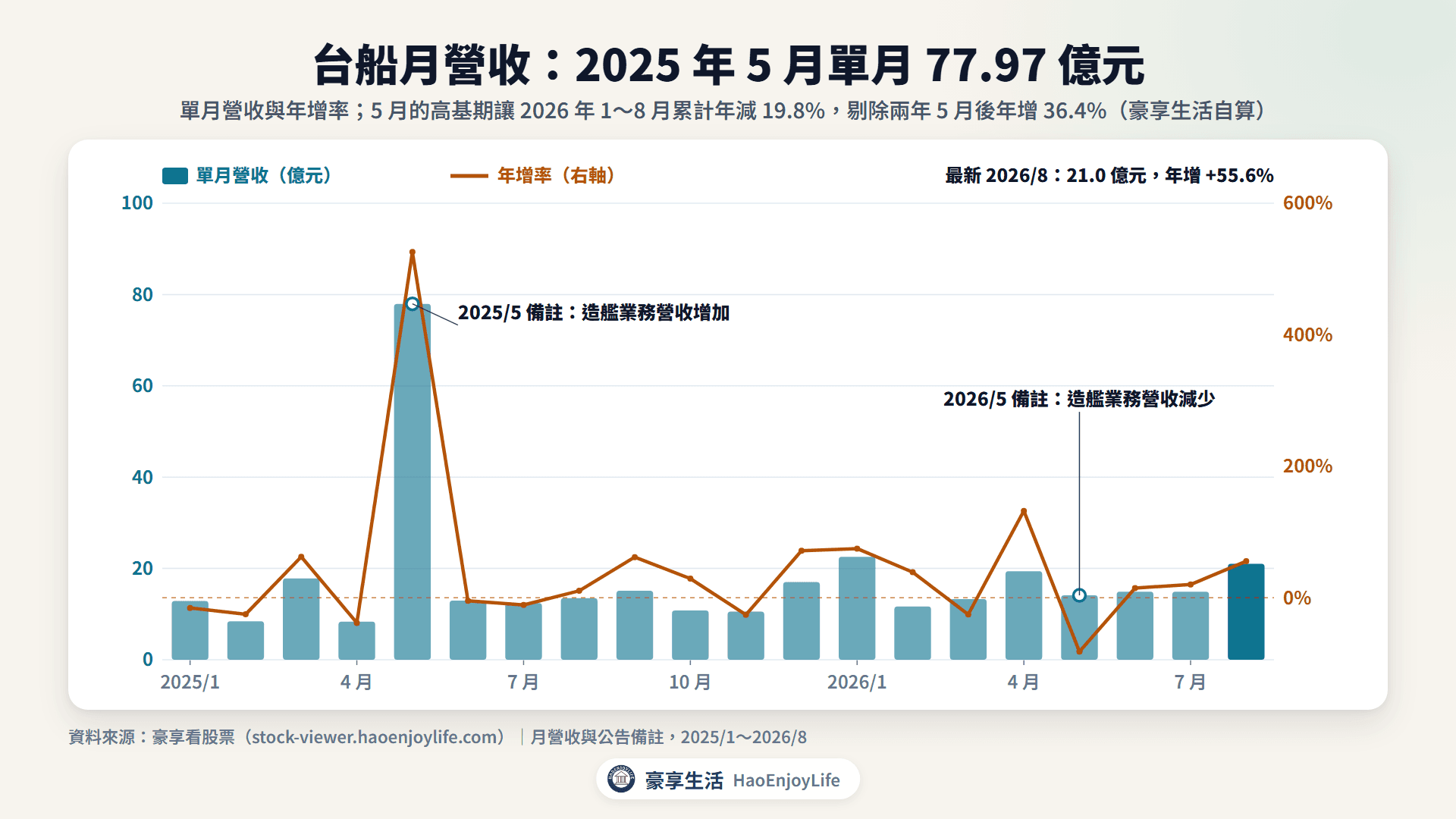Click the left axis label 100
1456x819 pixels.
point(137,203)
